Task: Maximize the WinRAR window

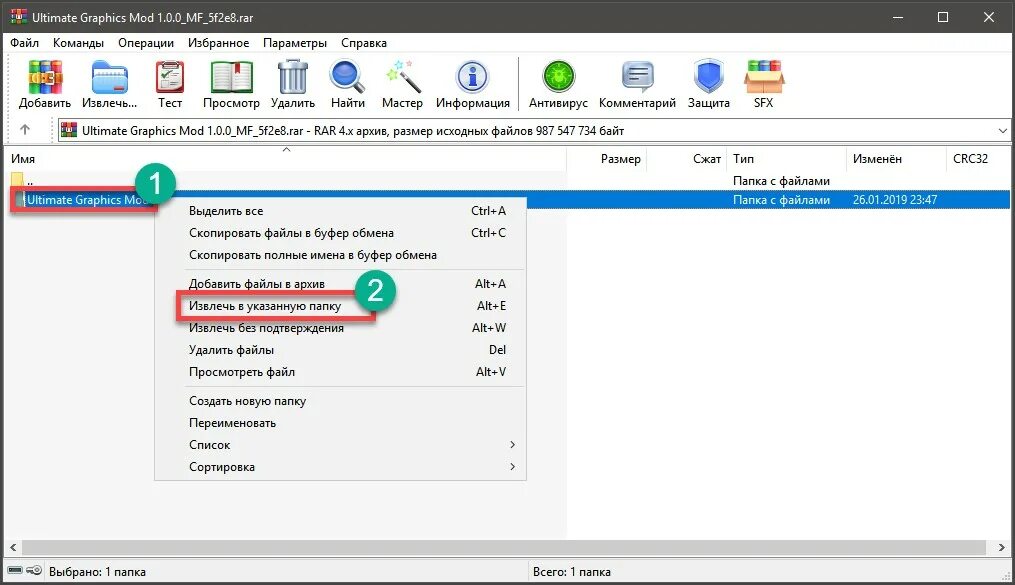Action: pos(943,17)
